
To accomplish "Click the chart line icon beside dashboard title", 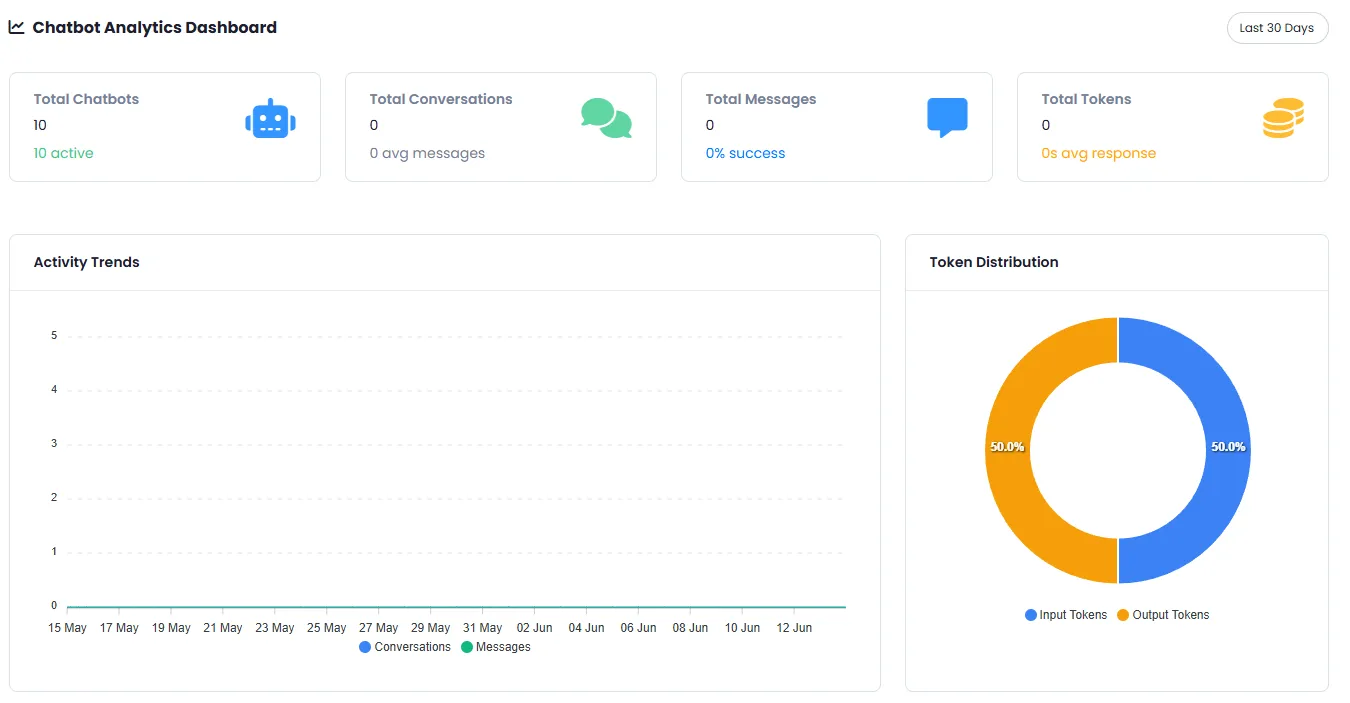I will (x=17, y=27).
